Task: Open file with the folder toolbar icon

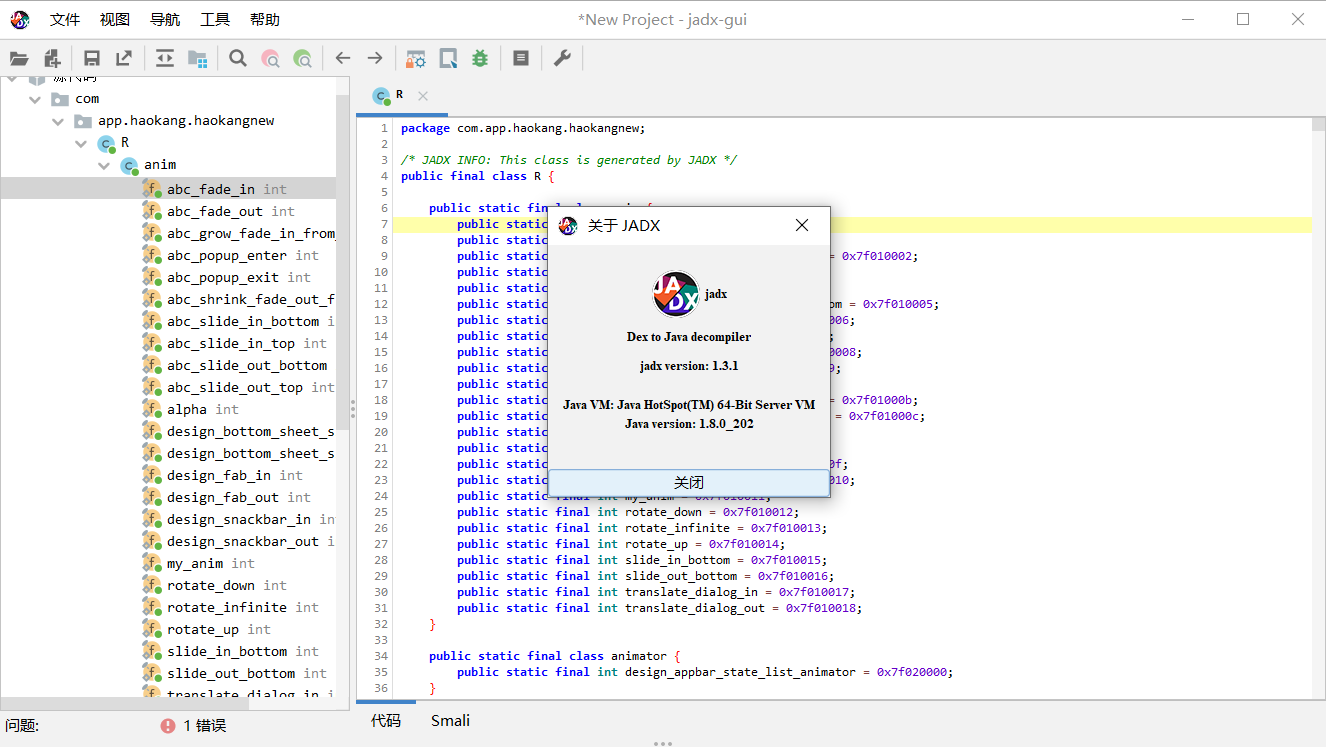Action: pos(19,58)
